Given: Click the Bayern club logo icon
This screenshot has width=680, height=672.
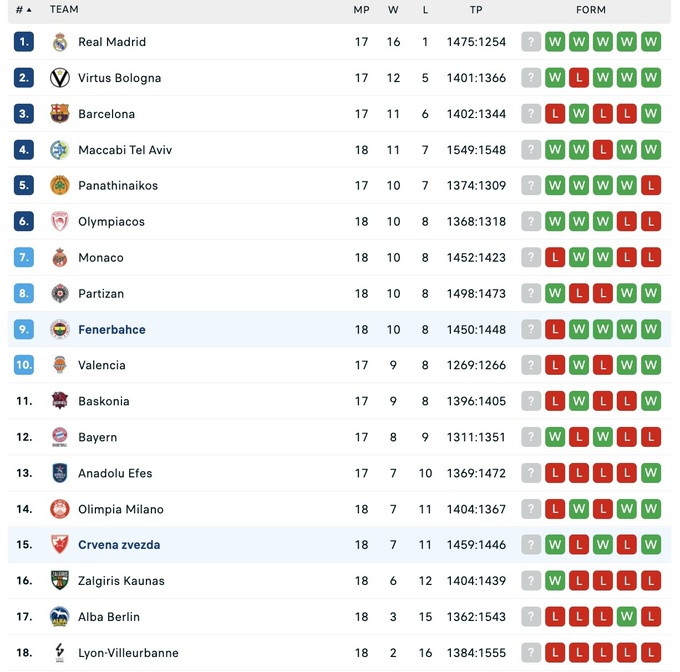Looking at the screenshot, I should [60, 437].
